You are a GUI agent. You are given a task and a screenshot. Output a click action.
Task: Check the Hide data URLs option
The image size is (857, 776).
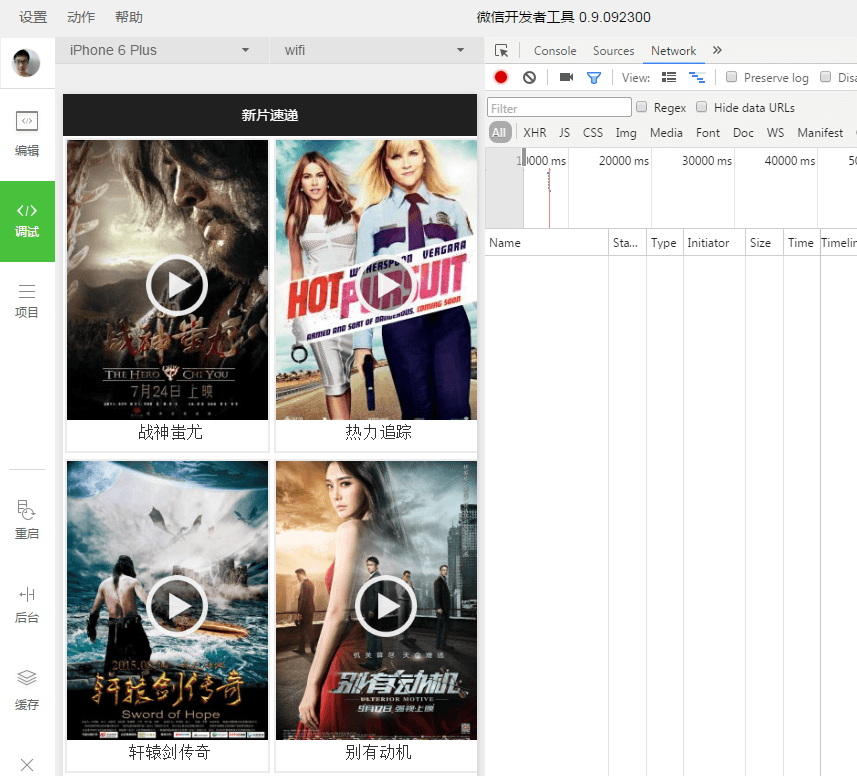[702, 107]
